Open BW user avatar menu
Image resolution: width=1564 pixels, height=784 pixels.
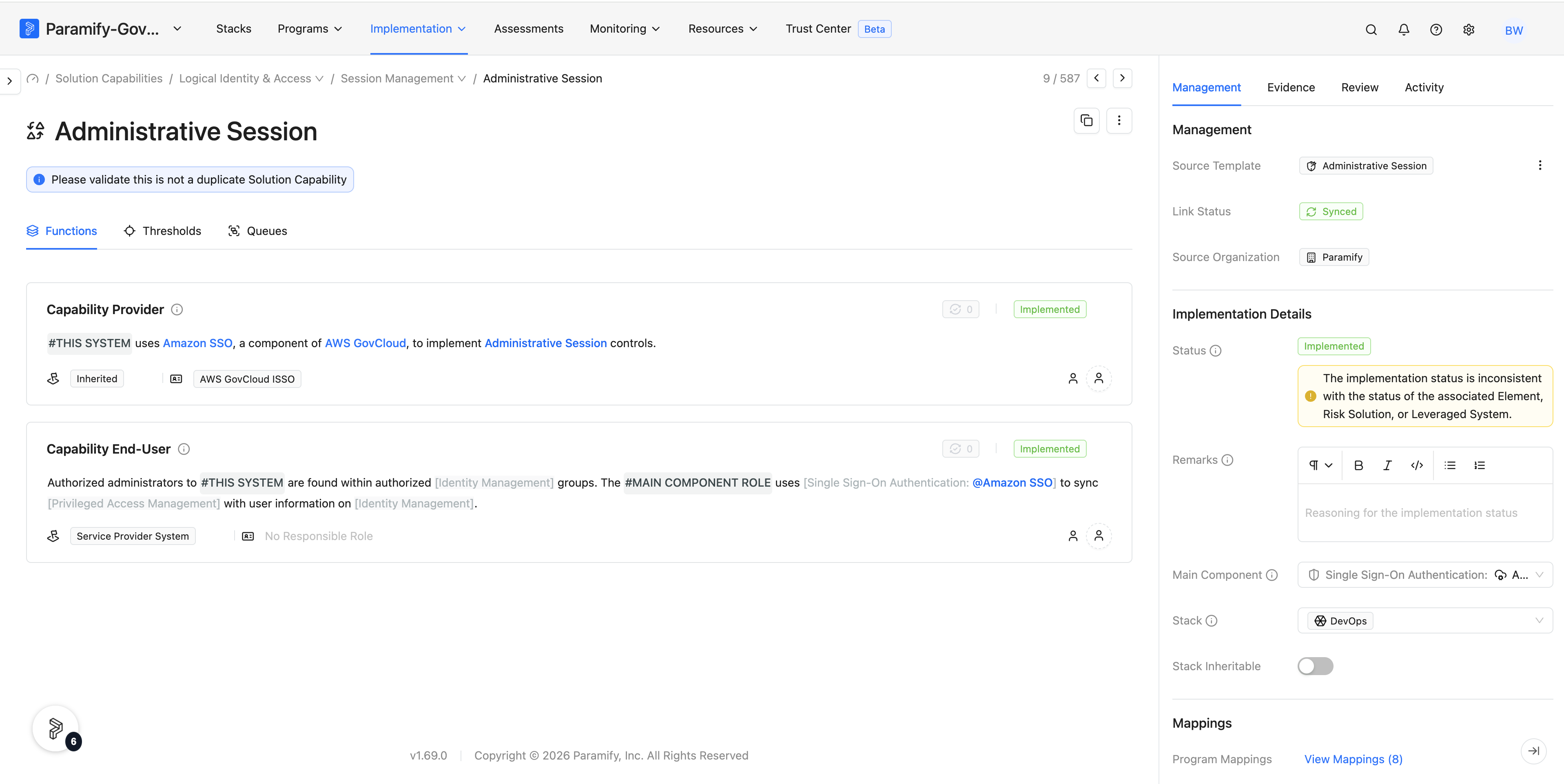1513,30
